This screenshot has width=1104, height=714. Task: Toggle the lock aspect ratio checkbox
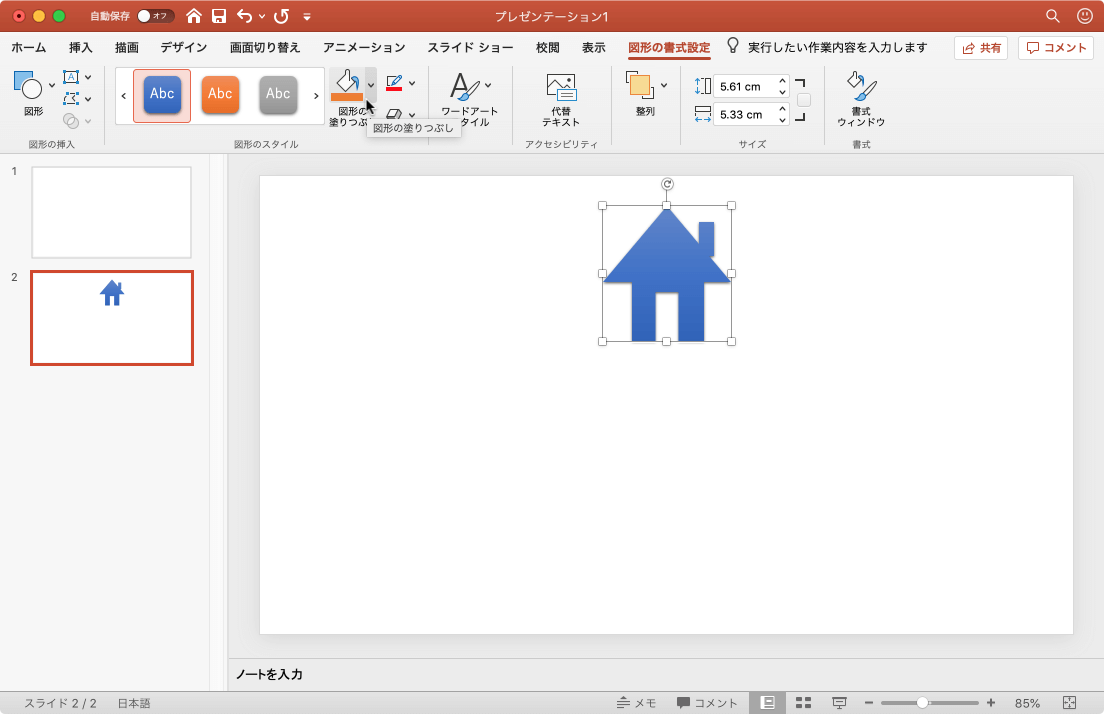tap(803, 100)
